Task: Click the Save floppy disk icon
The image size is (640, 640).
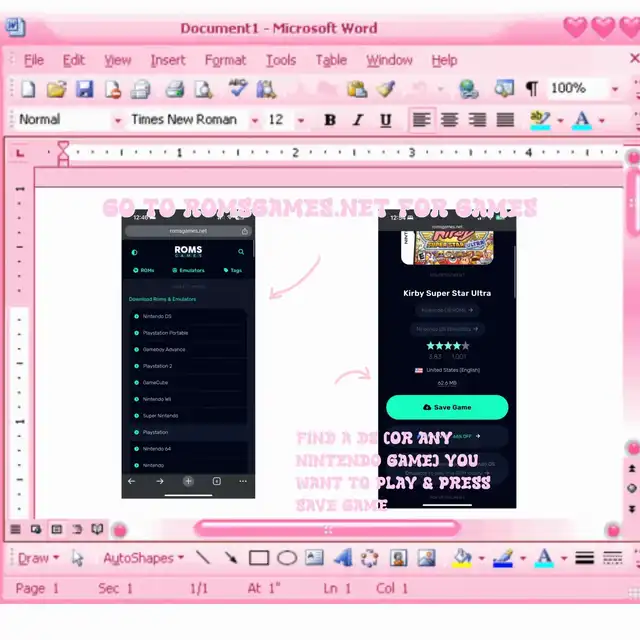Action: click(82, 89)
